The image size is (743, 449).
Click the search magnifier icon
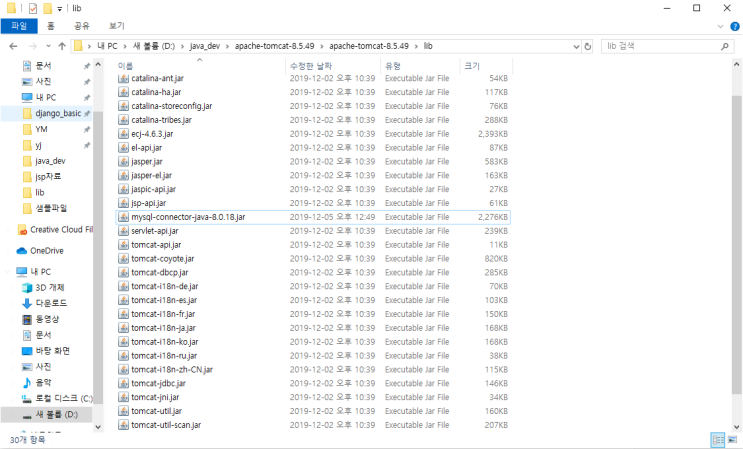724,46
